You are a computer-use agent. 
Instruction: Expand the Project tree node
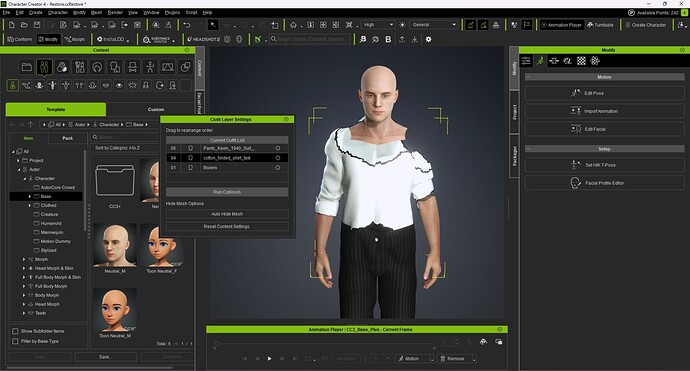point(18,161)
